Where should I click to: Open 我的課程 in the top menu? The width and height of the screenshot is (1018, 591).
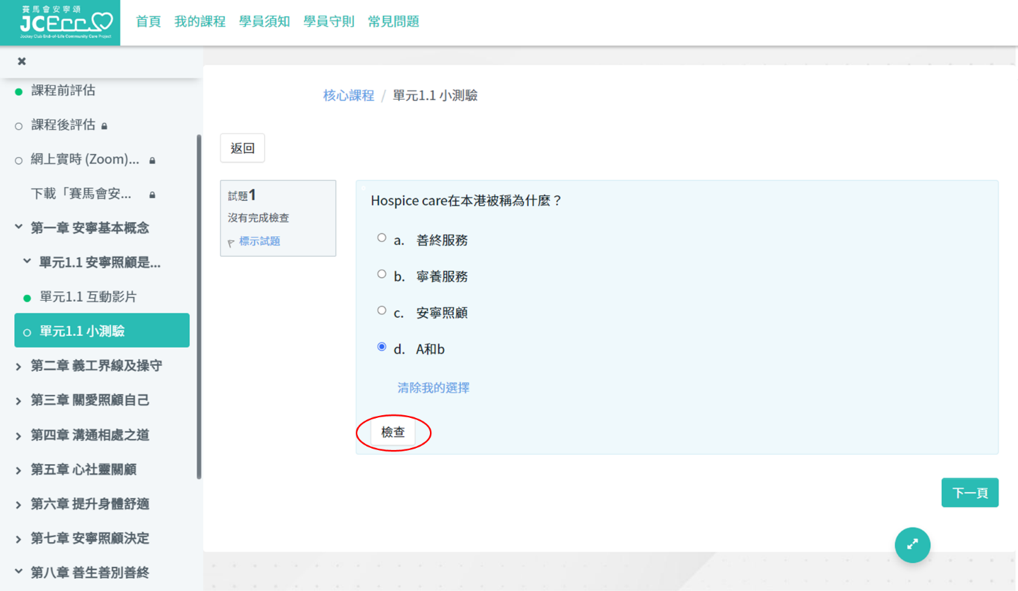point(200,21)
